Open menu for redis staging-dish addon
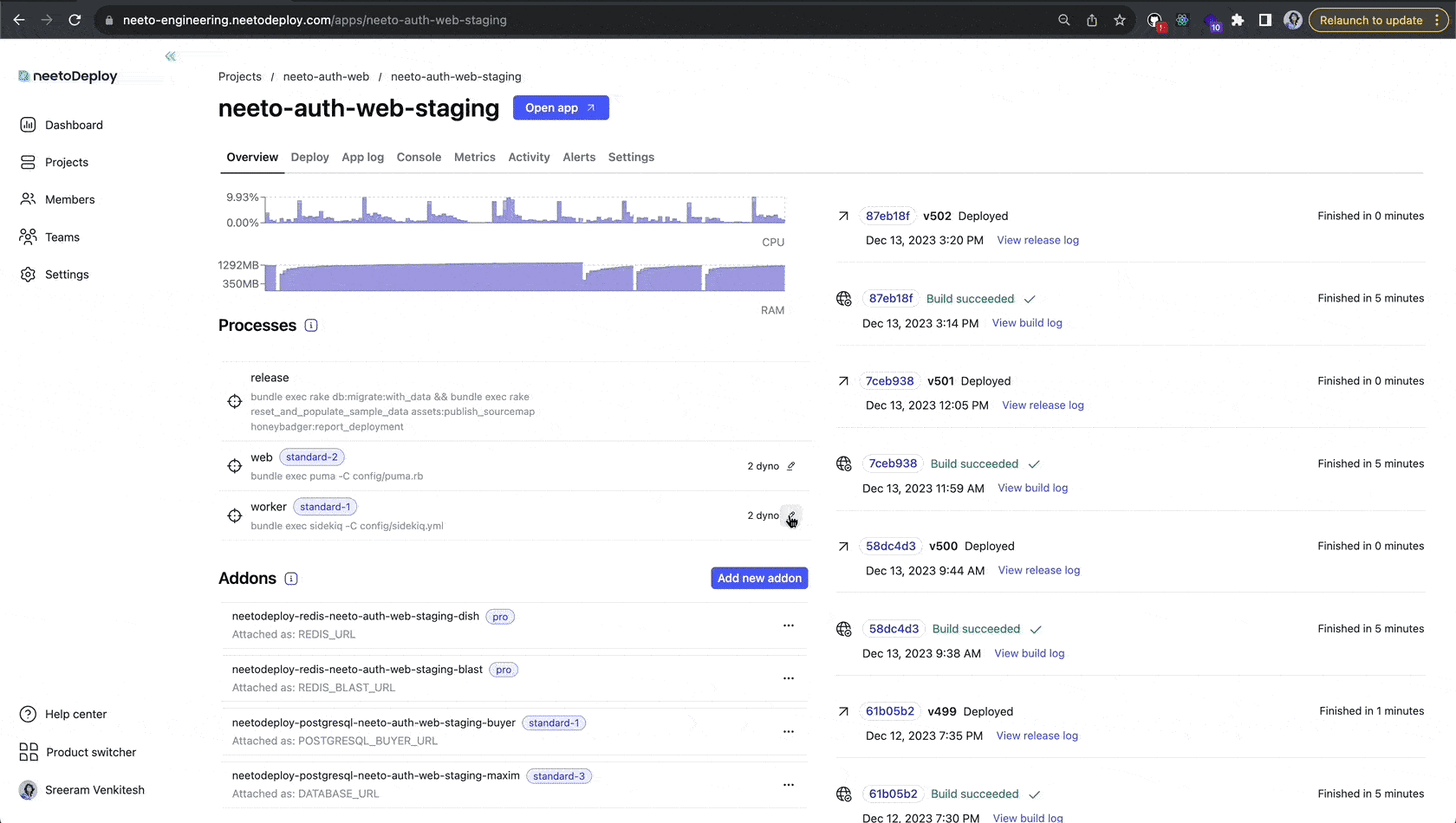 (x=788, y=625)
